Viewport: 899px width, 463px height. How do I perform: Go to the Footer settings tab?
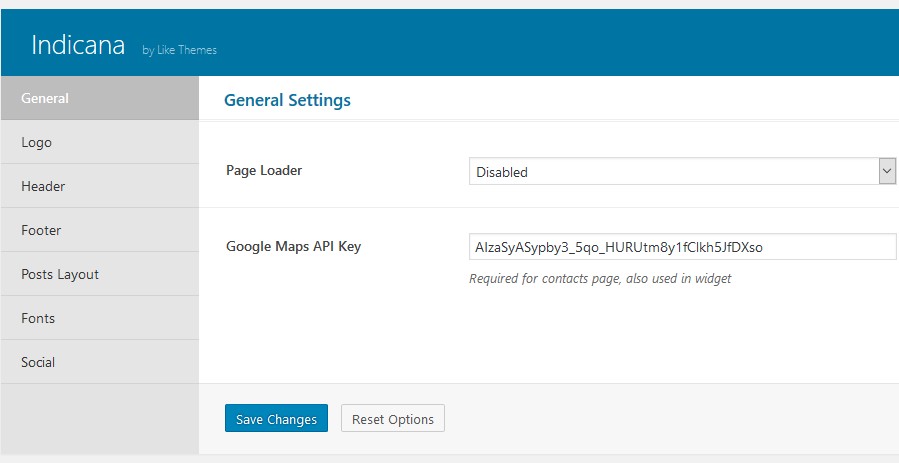click(x=100, y=230)
